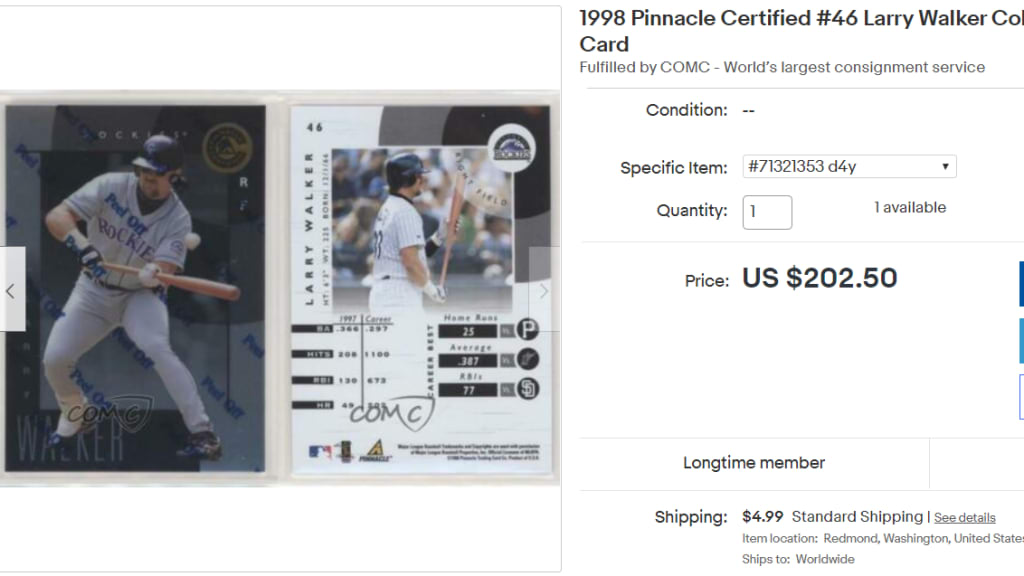Click the light blue button below the price

tap(1020, 340)
